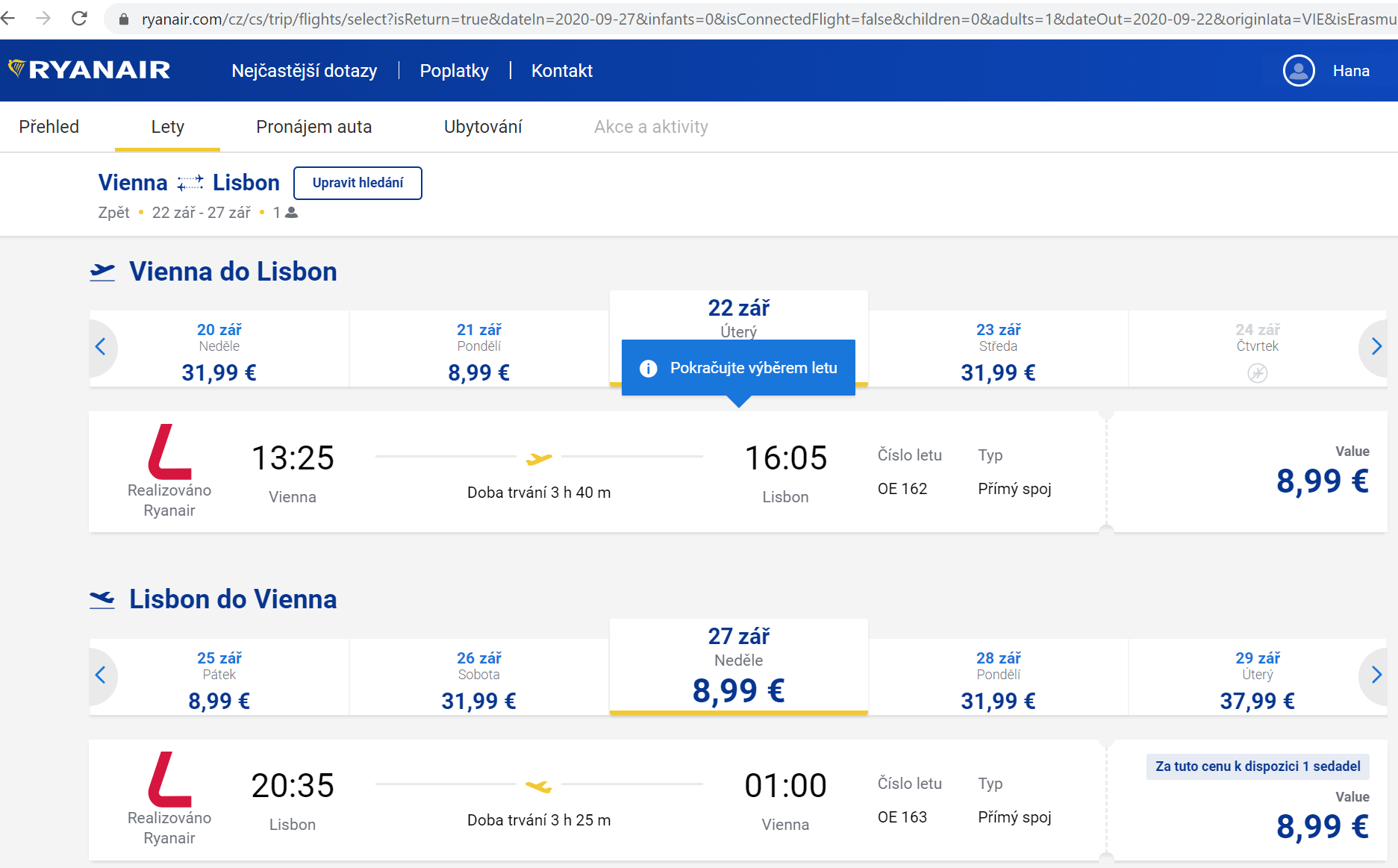Click the '22 zář - 27 zář' date summary
The height and width of the screenshot is (868, 1398).
pyautogui.click(x=202, y=213)
